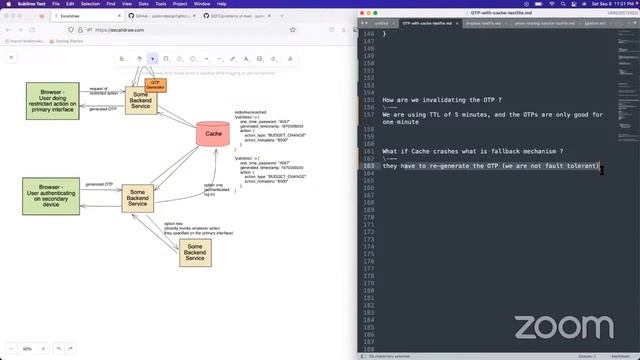The image size is (640, 360).
Task: Select the Cache cylinder shape
Action: coord(213,133)
